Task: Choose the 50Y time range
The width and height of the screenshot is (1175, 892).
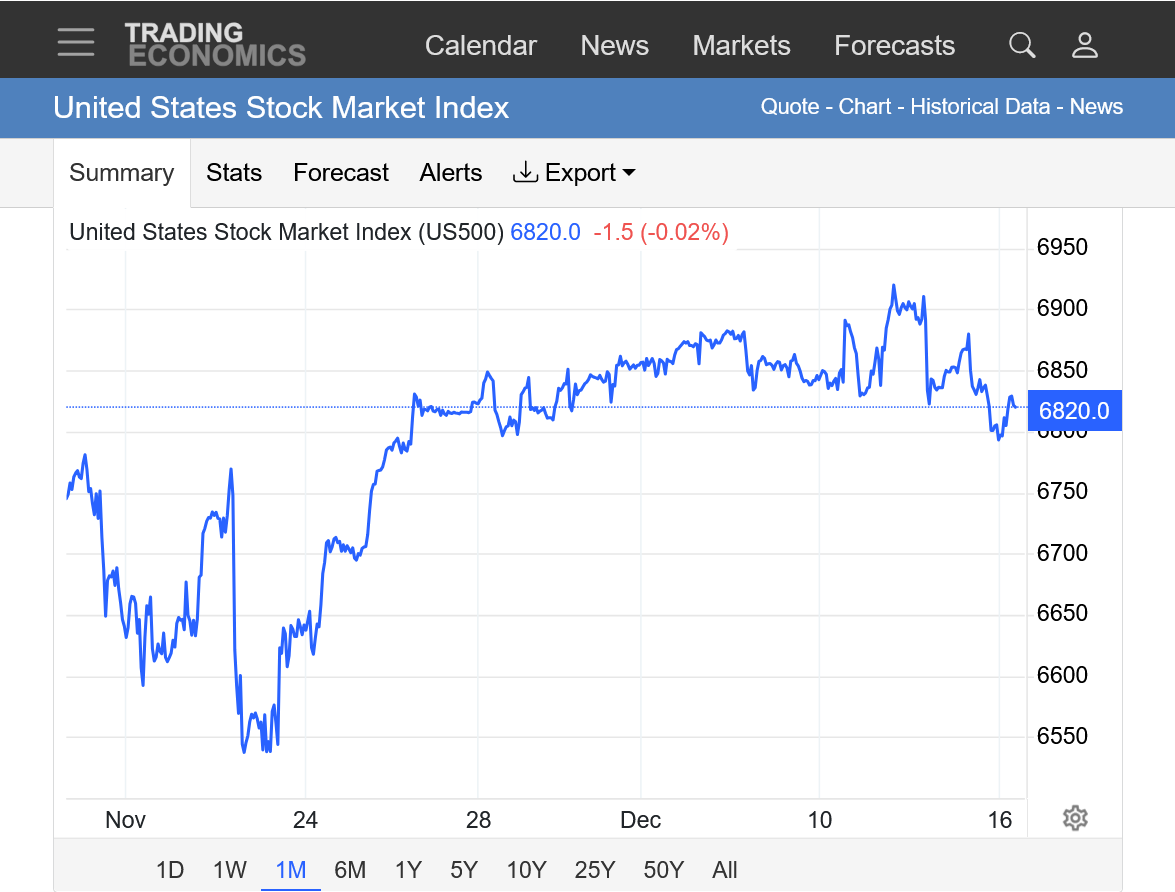Action: click(664, 870)
